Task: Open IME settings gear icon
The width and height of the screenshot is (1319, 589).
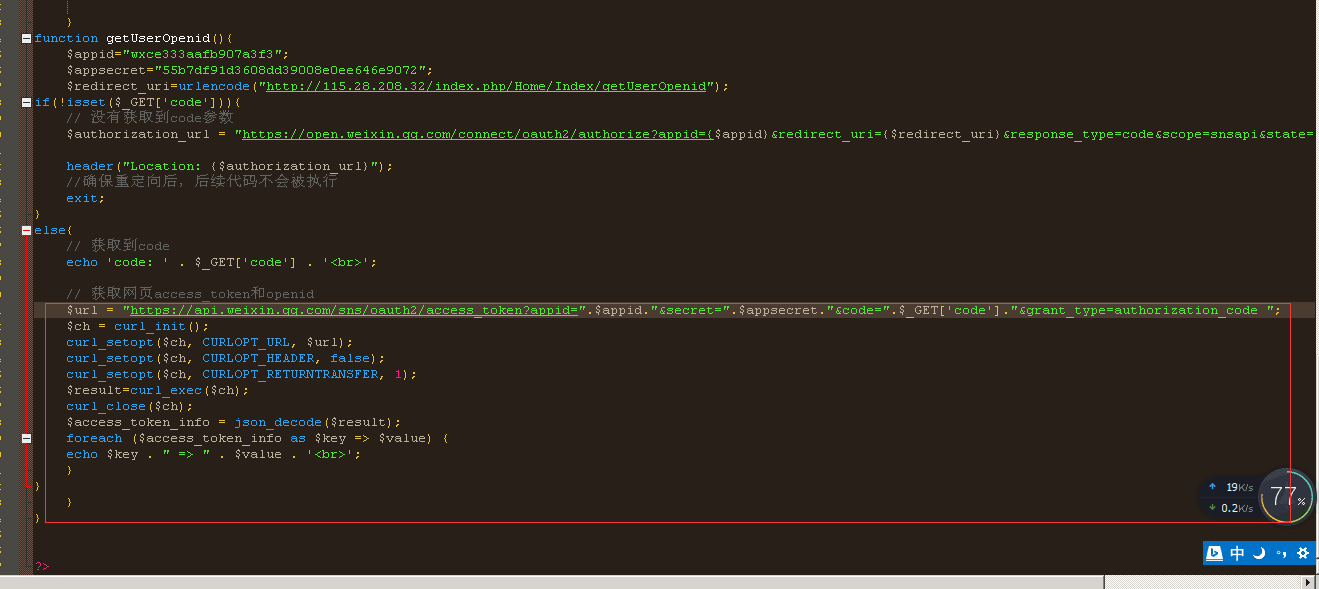Action: 1302,553
